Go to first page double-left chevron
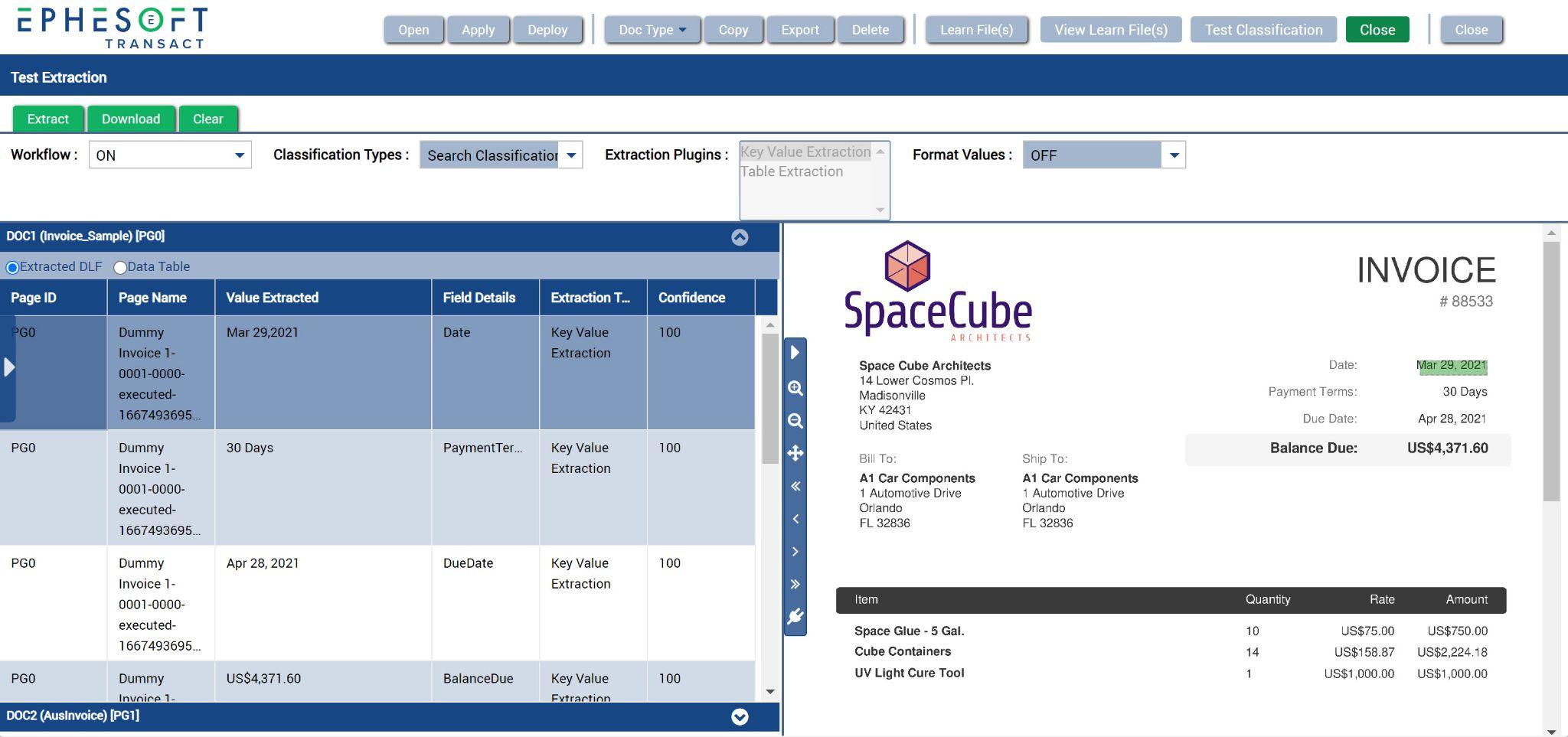This screenshot has width=1568, height=737. pos(795,486)
